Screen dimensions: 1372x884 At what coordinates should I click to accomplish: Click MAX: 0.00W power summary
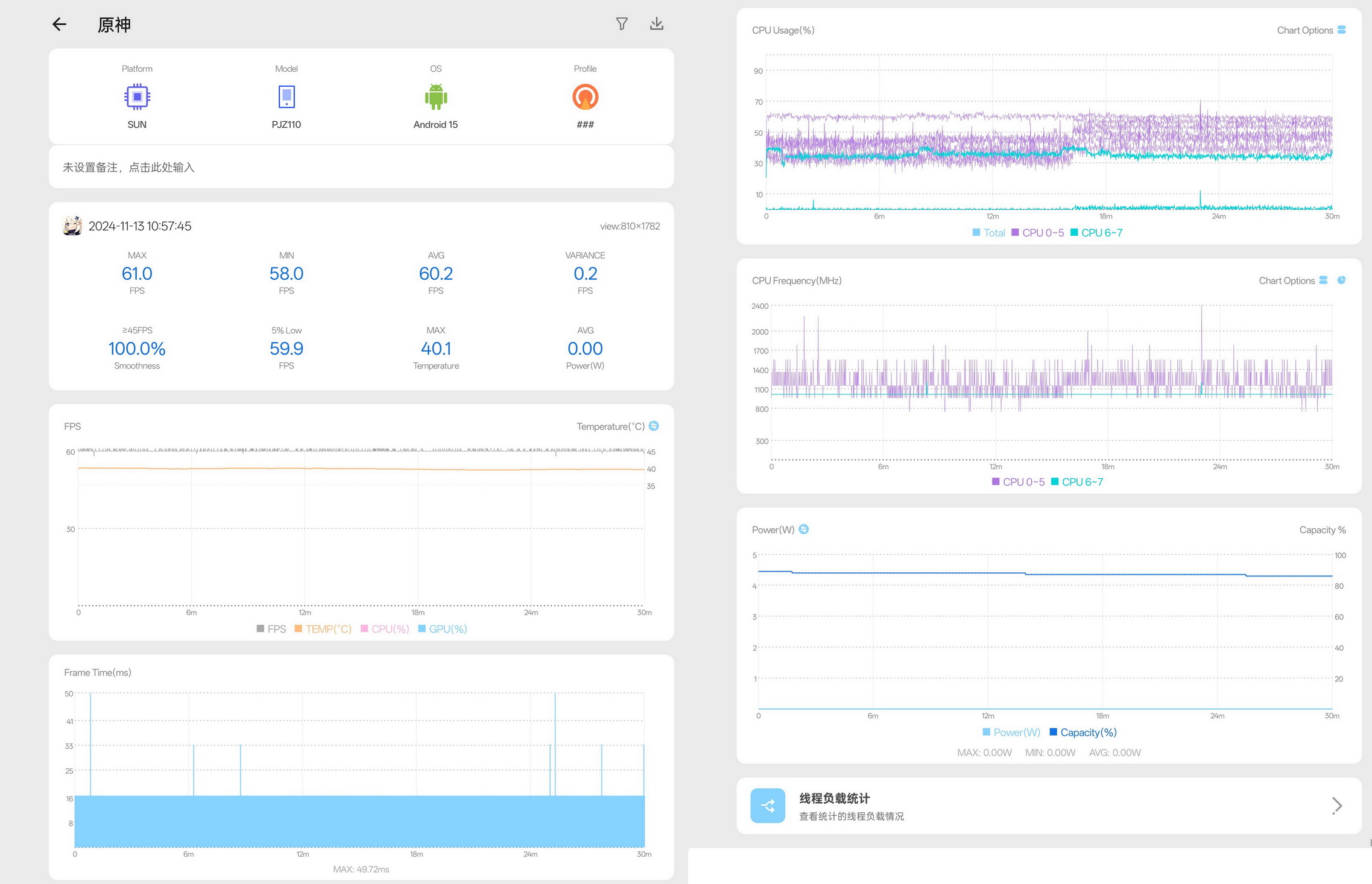click(x=984, y=753)
